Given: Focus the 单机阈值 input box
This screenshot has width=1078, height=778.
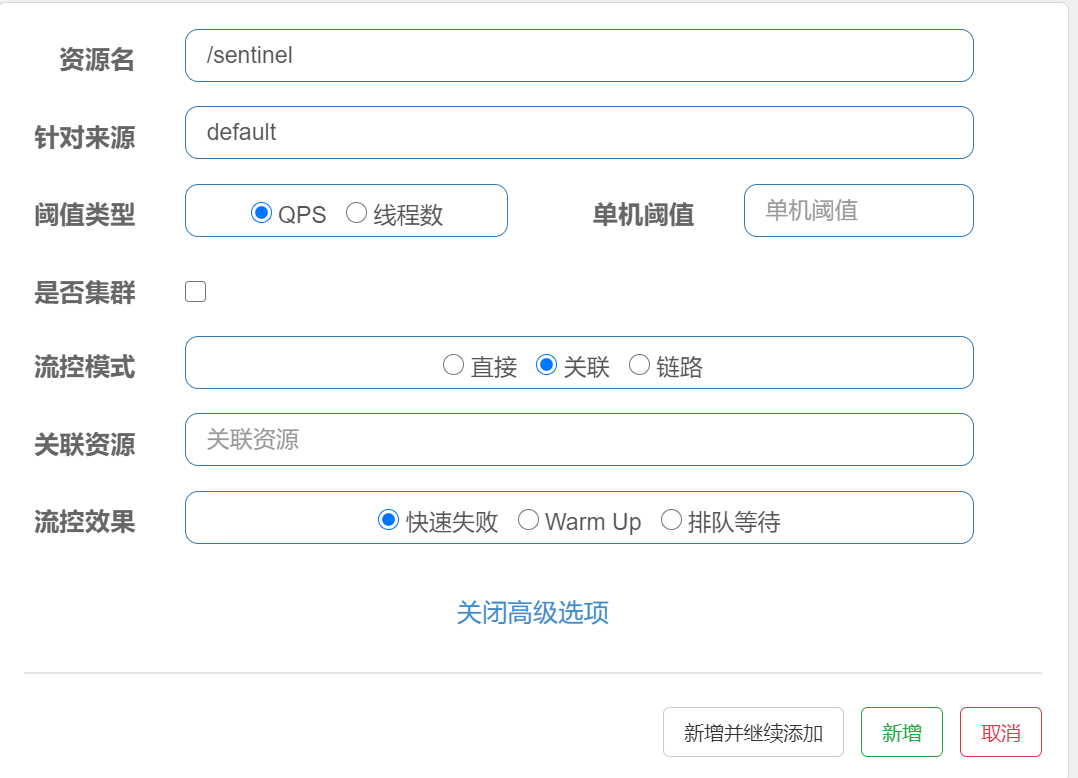Looking at the screenshot, I should pos(857,211).
